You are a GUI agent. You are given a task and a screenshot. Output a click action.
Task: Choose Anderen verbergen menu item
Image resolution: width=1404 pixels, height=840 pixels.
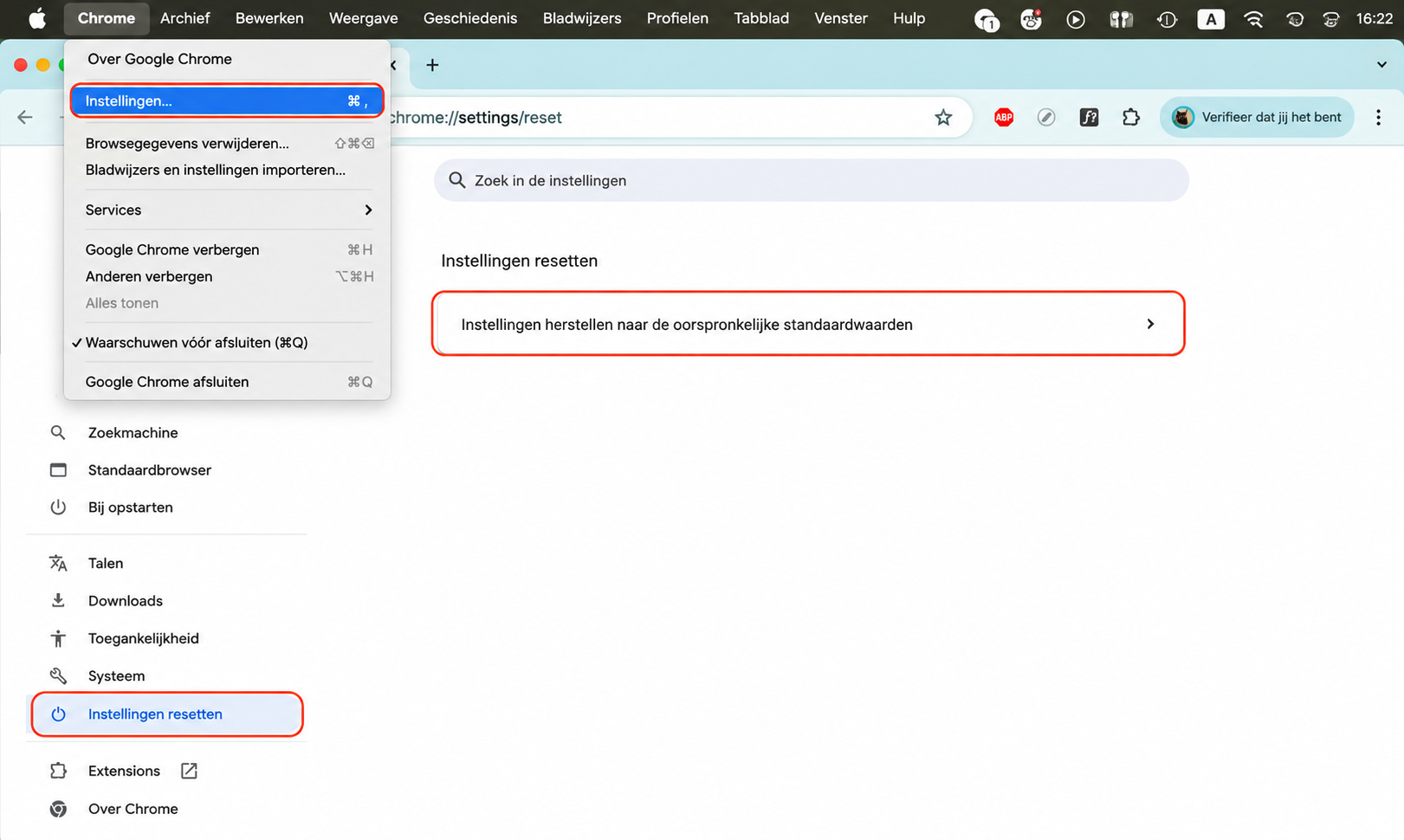(x=227, y=276)
